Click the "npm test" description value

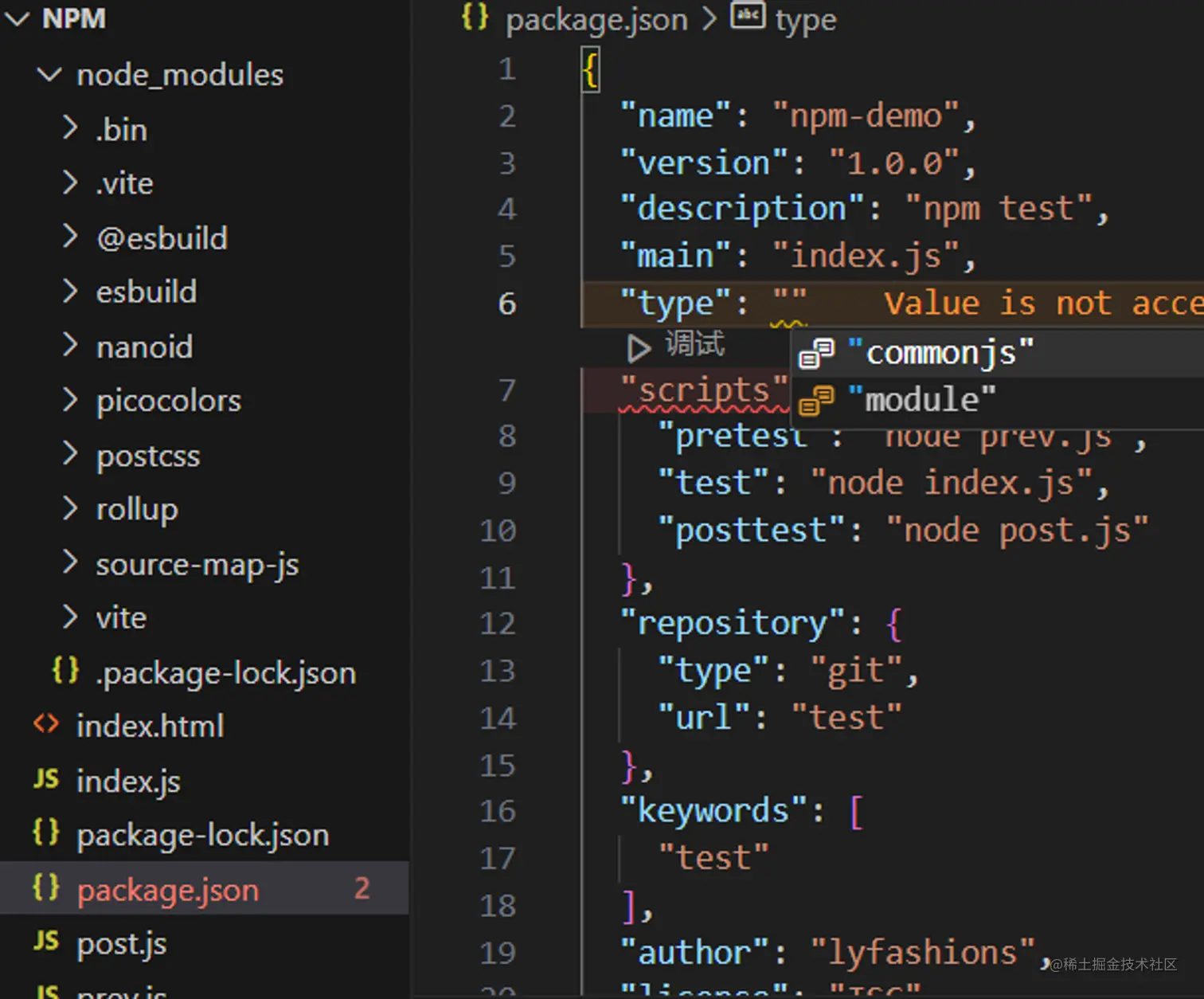point(999,209)
